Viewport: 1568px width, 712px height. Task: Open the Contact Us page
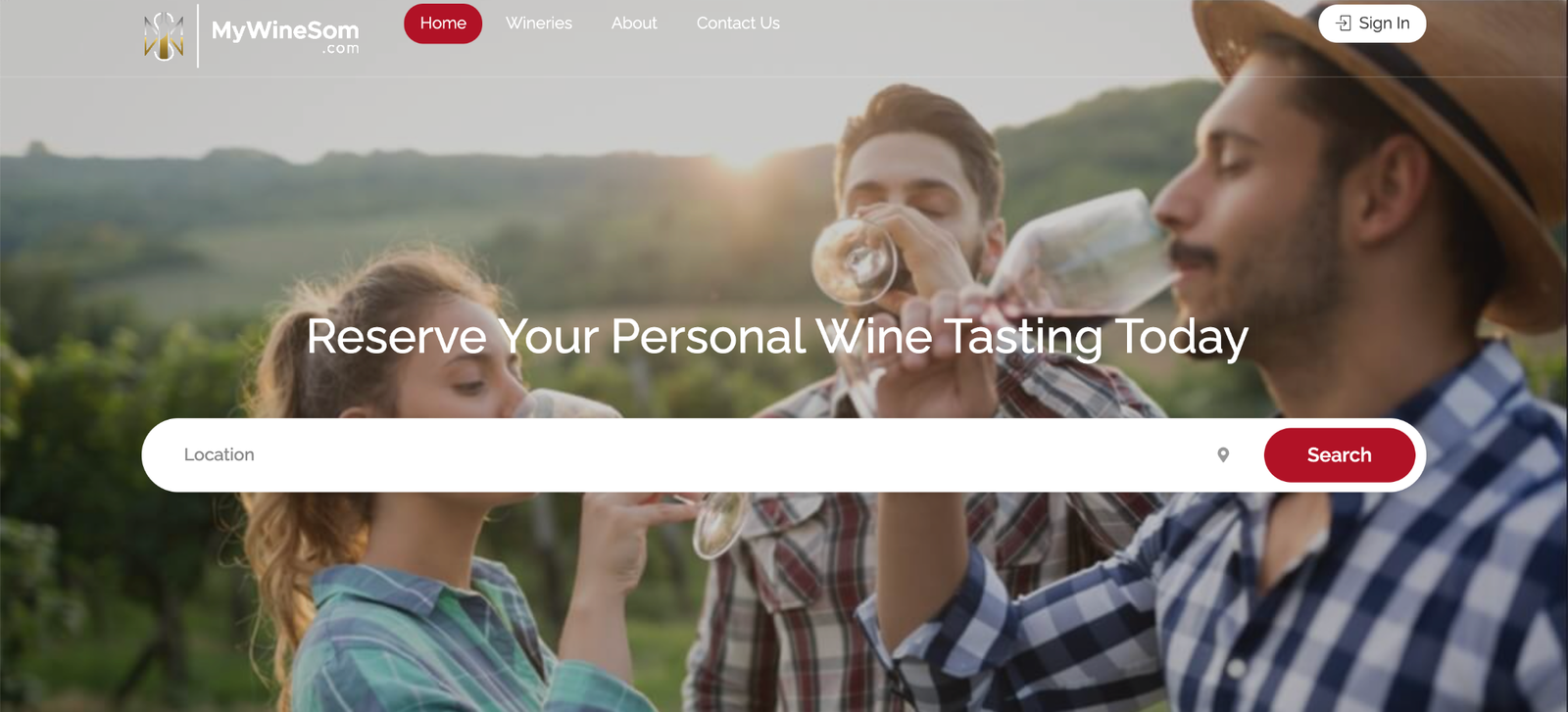click(738, 24)
